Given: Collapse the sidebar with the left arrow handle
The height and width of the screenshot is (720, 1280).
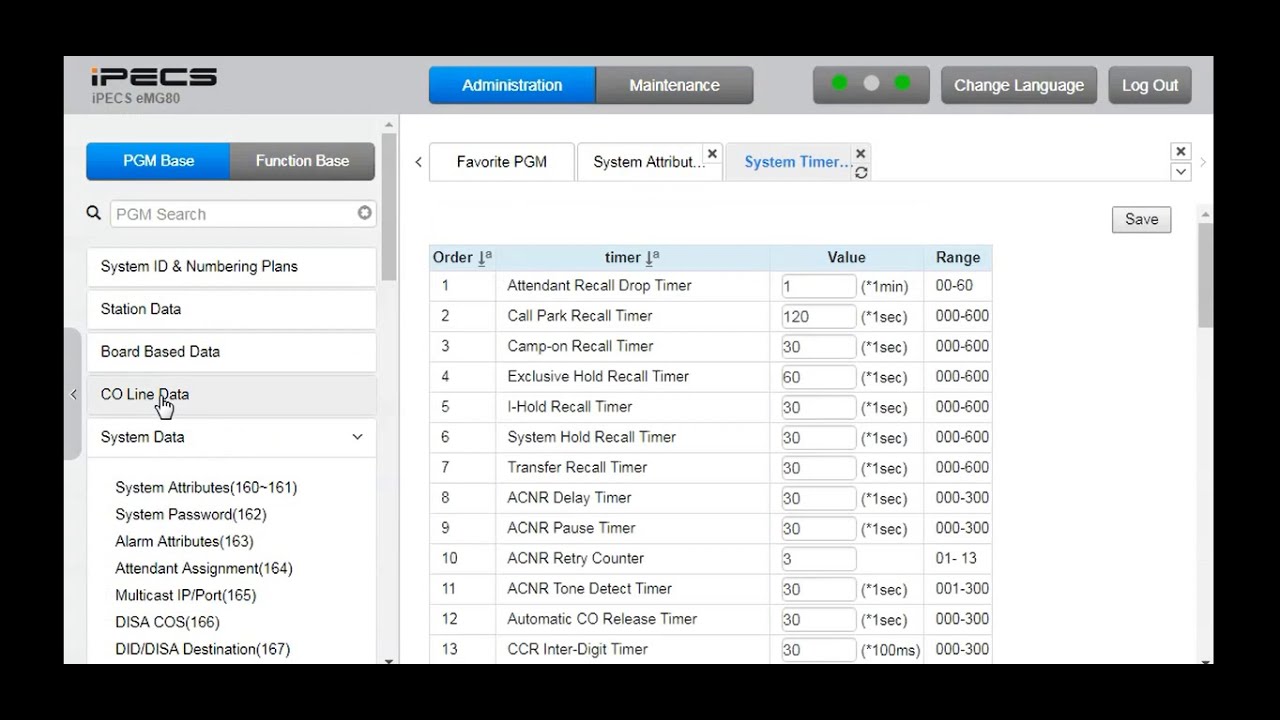Looking at the screenshot, I should [x=73, y=394].
